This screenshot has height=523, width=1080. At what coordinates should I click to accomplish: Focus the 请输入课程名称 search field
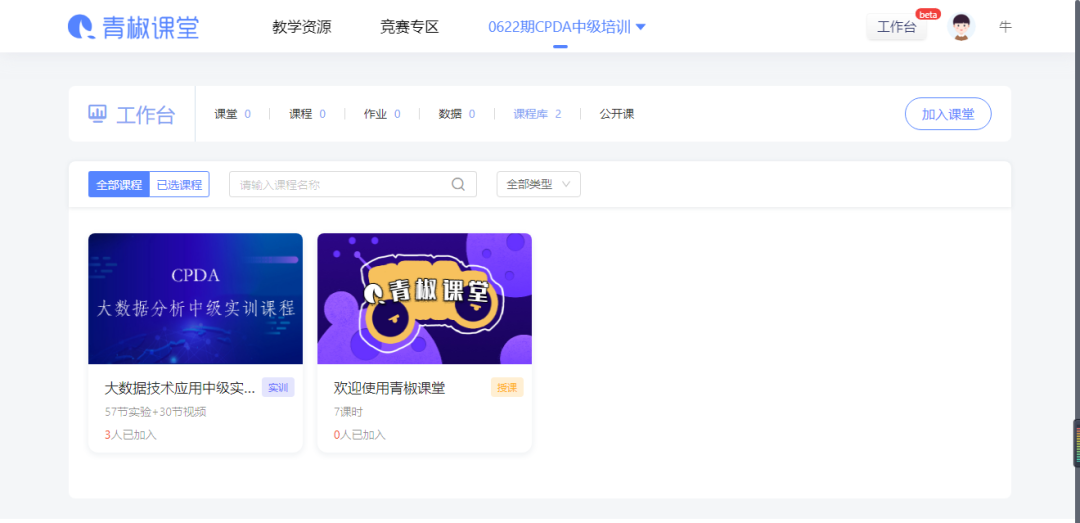[x=353, y=184]
